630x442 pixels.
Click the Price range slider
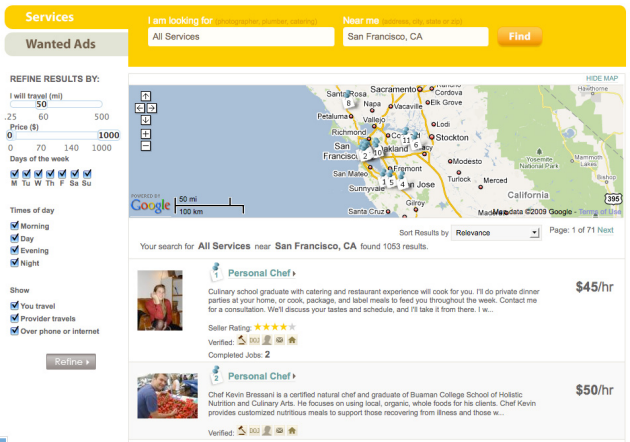[64, 135]
